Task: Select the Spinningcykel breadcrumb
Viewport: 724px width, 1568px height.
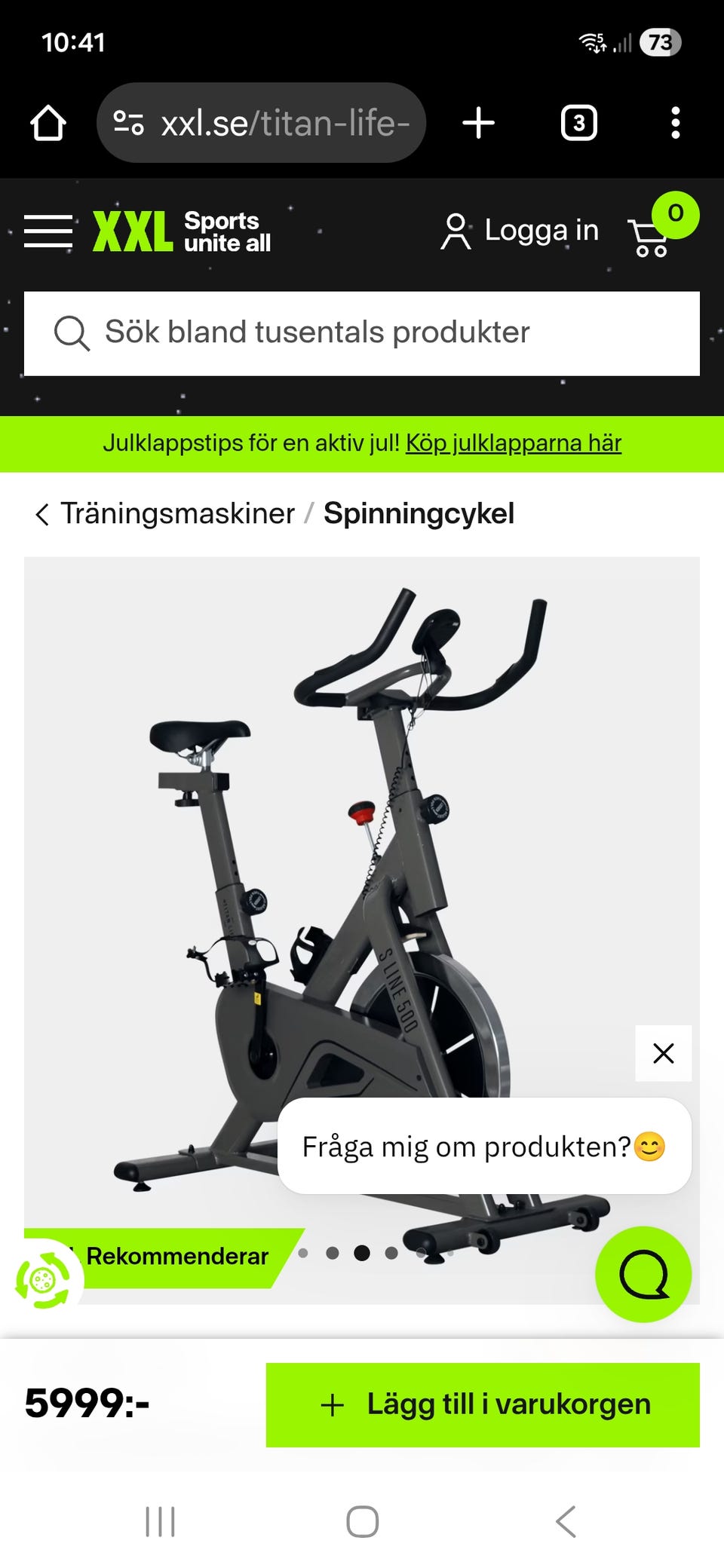Action: [x=419, y=513]
